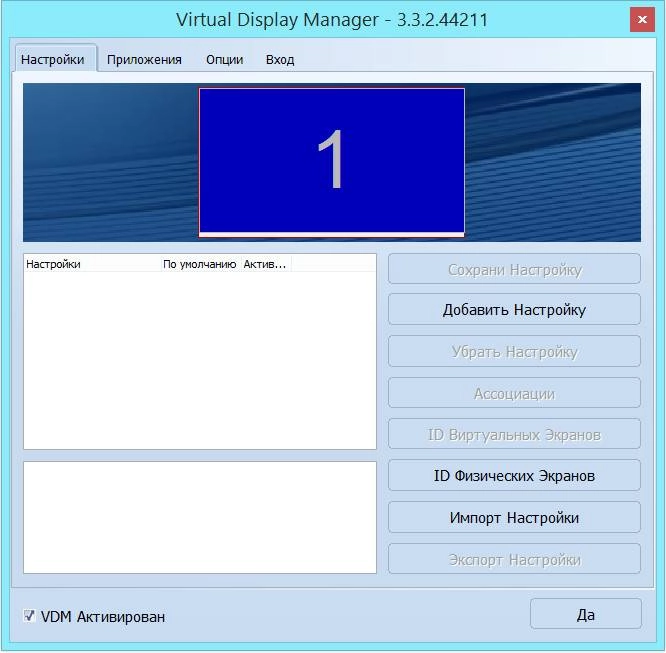666x653 pixels.
Task: Close the Virtual Display Manager window
Action: pos(642,20)
